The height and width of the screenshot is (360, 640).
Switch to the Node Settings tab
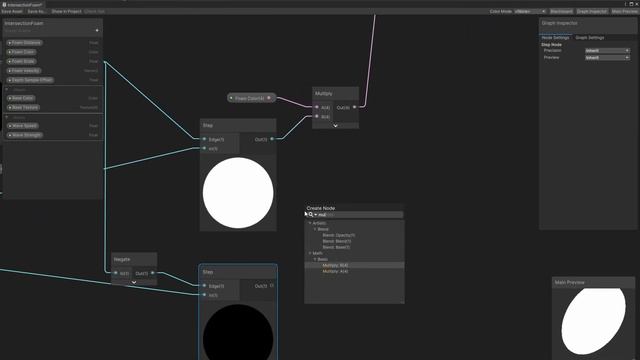click(x=555, y=38)
